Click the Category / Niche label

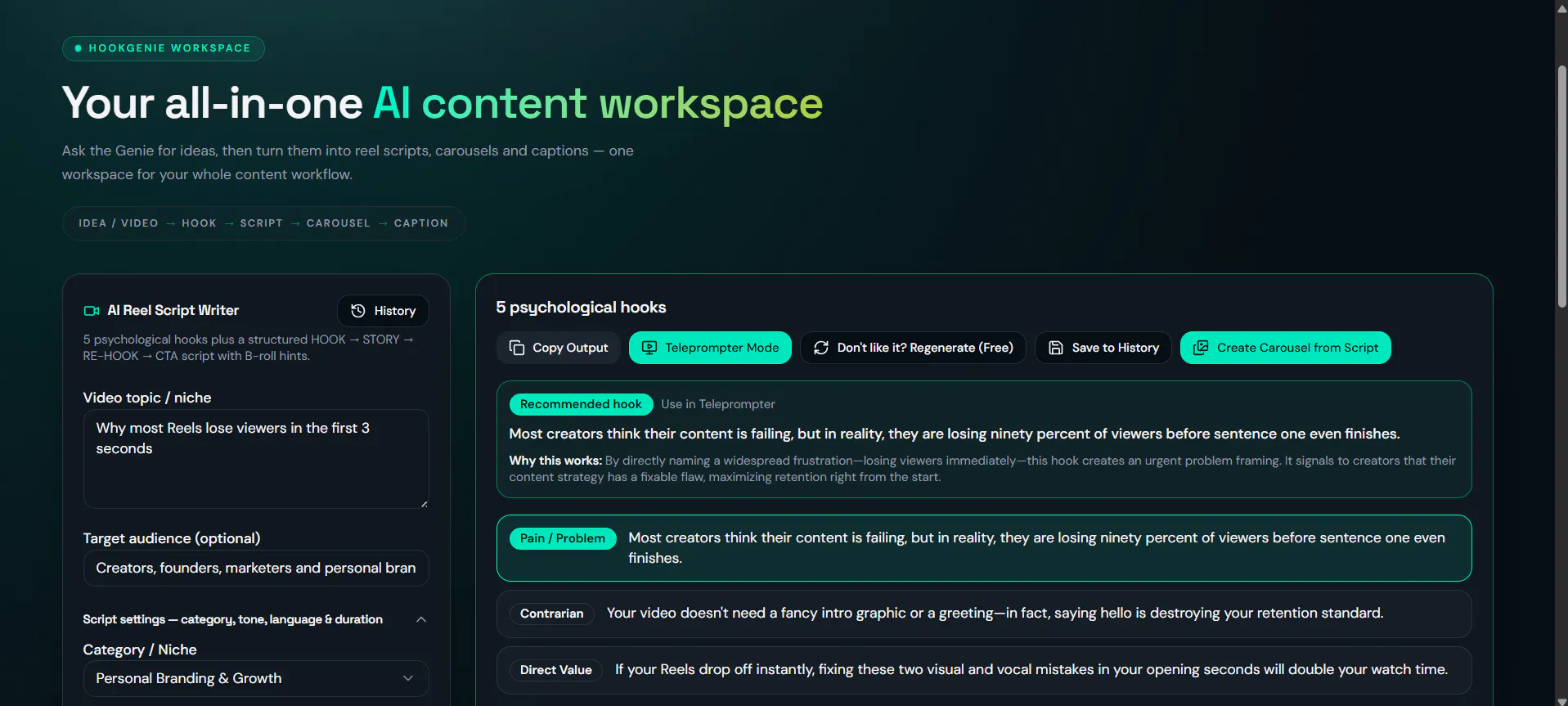pos(140,650)
